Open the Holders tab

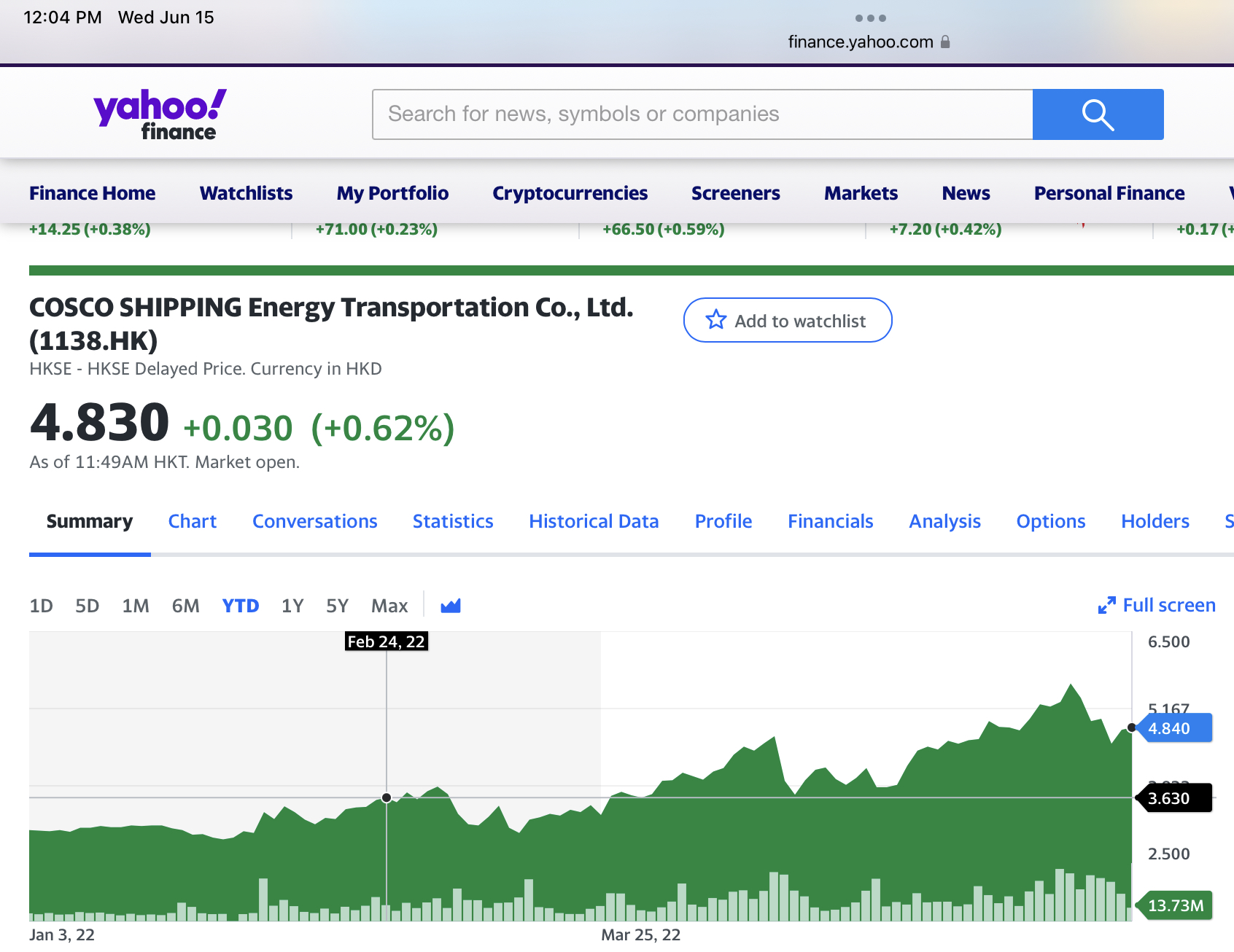1155,521
